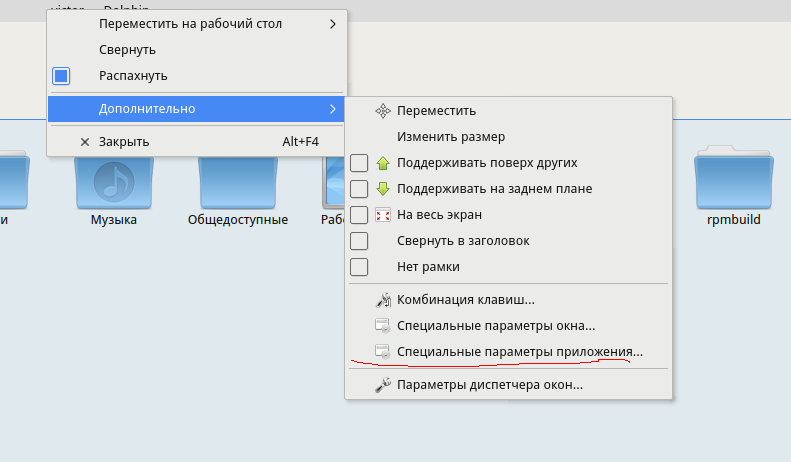Image resolution: width=791 pixels, height=462 pixels.
Task: Click the move icon beside Переместить
Action: point(383,111)
